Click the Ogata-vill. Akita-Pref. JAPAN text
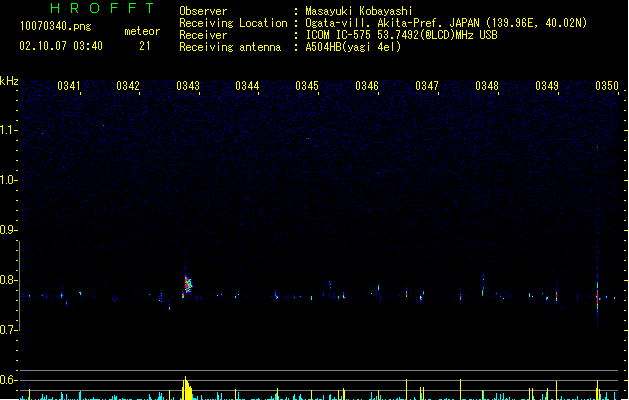Screen dimensions: 629x400 point(392,23)
